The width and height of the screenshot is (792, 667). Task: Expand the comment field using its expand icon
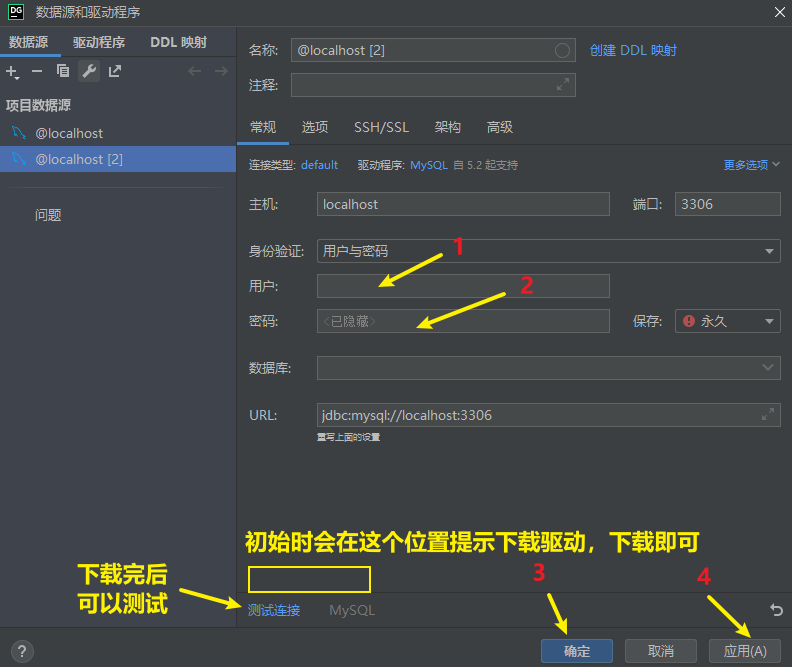(x=563, y=85)
